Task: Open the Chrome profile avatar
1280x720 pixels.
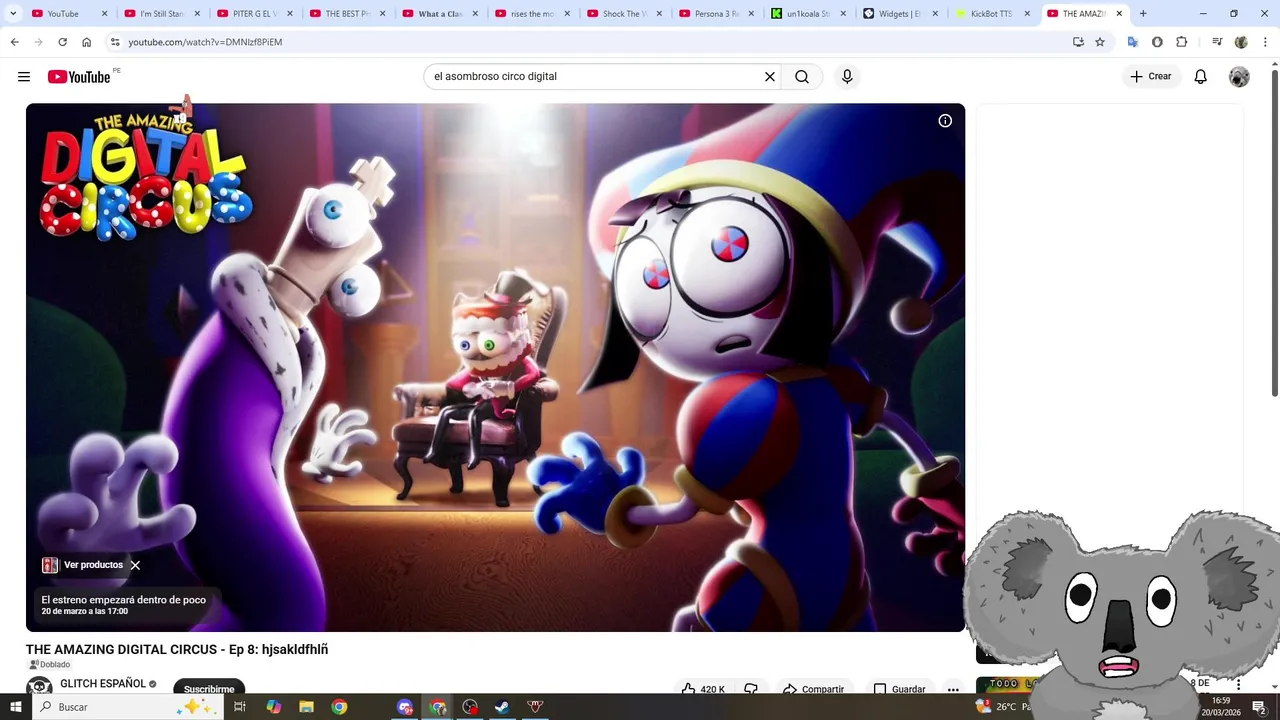Action: pos(1241,42)
